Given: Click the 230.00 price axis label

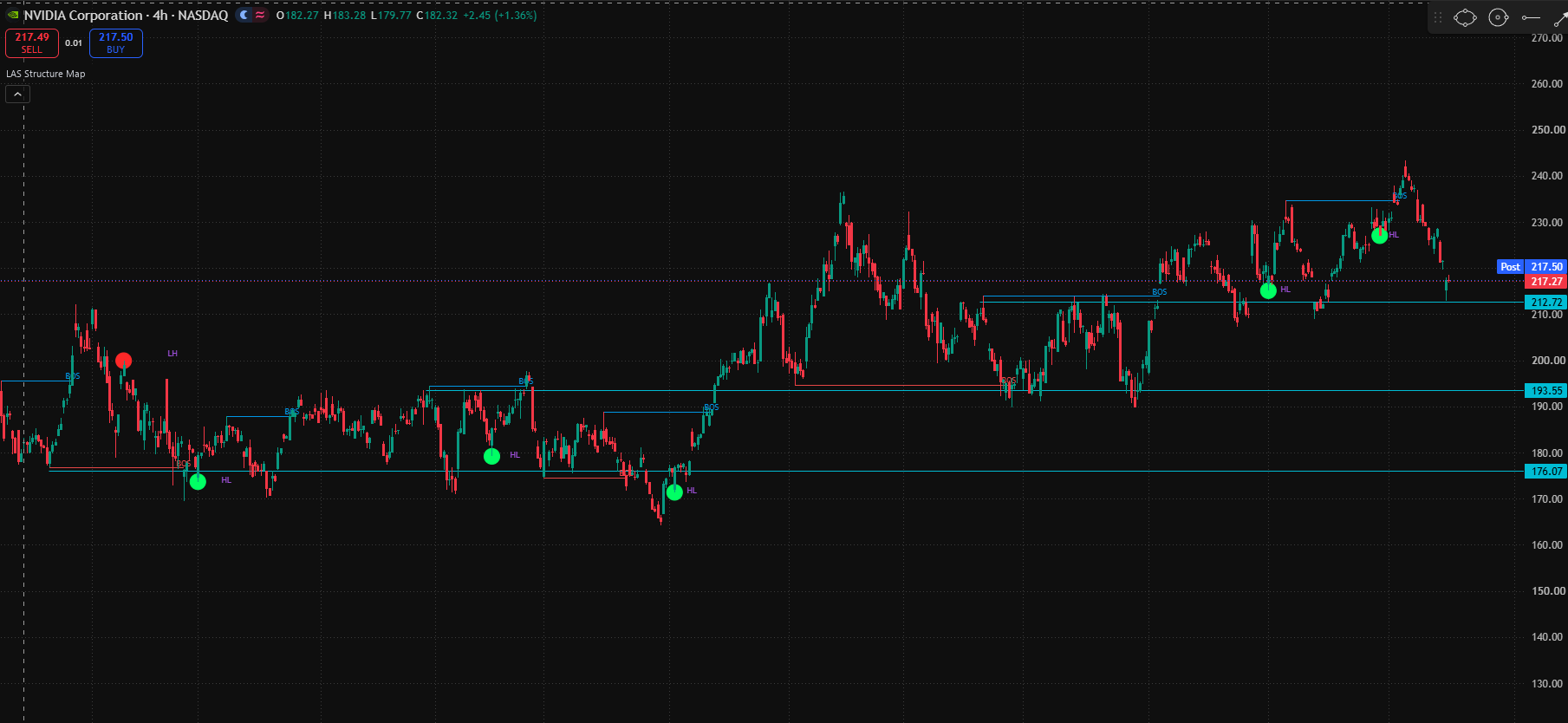Looking at the screenshot, I should point(1547,223).
